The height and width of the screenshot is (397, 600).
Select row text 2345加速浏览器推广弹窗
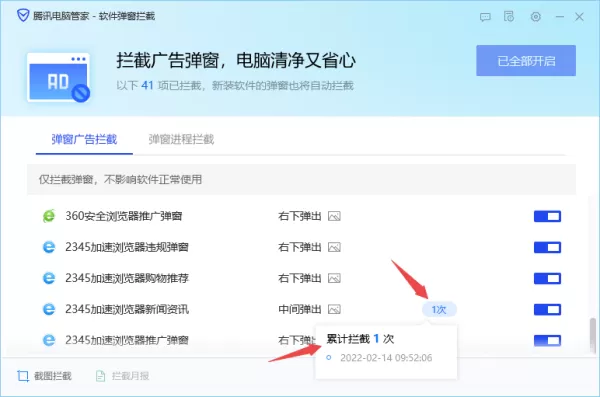[x=127, y=340]
